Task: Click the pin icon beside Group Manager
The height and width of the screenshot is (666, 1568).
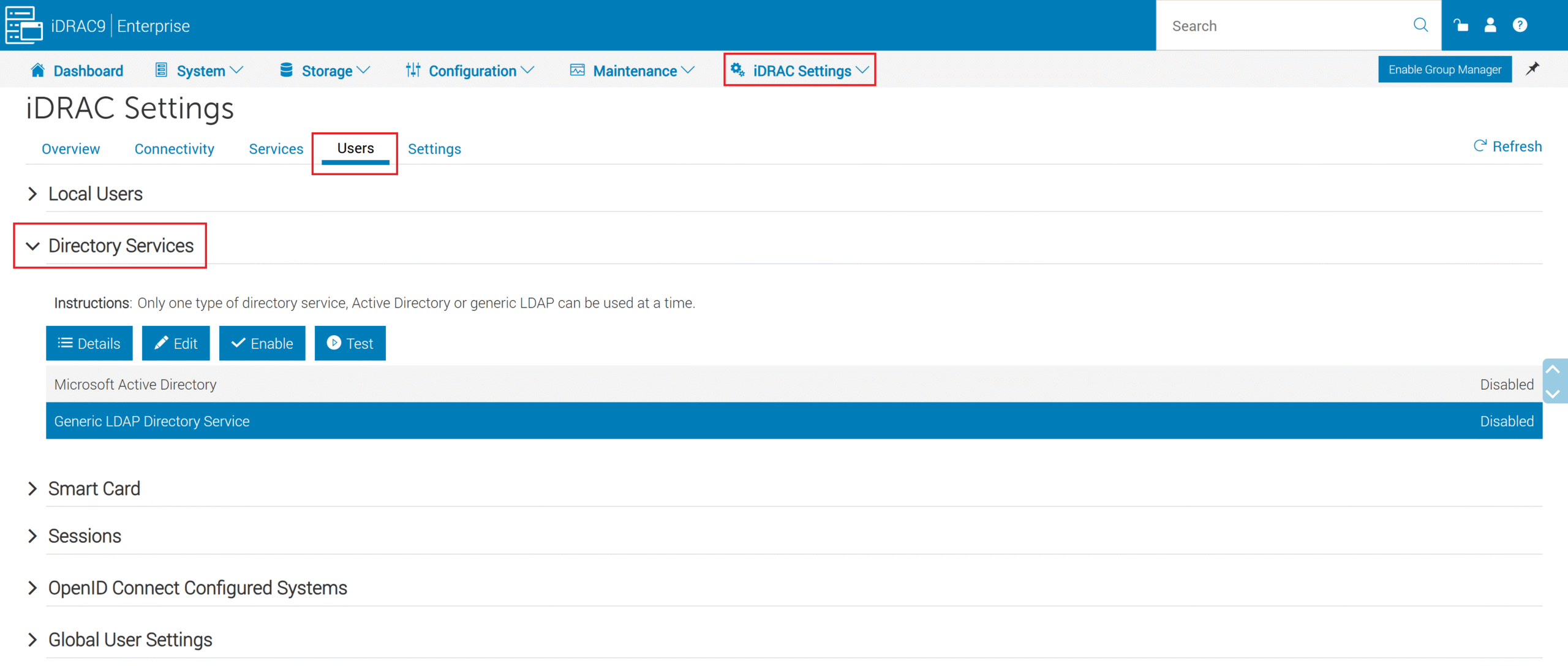Action: pyautogui.click(x=1532, y=69)
